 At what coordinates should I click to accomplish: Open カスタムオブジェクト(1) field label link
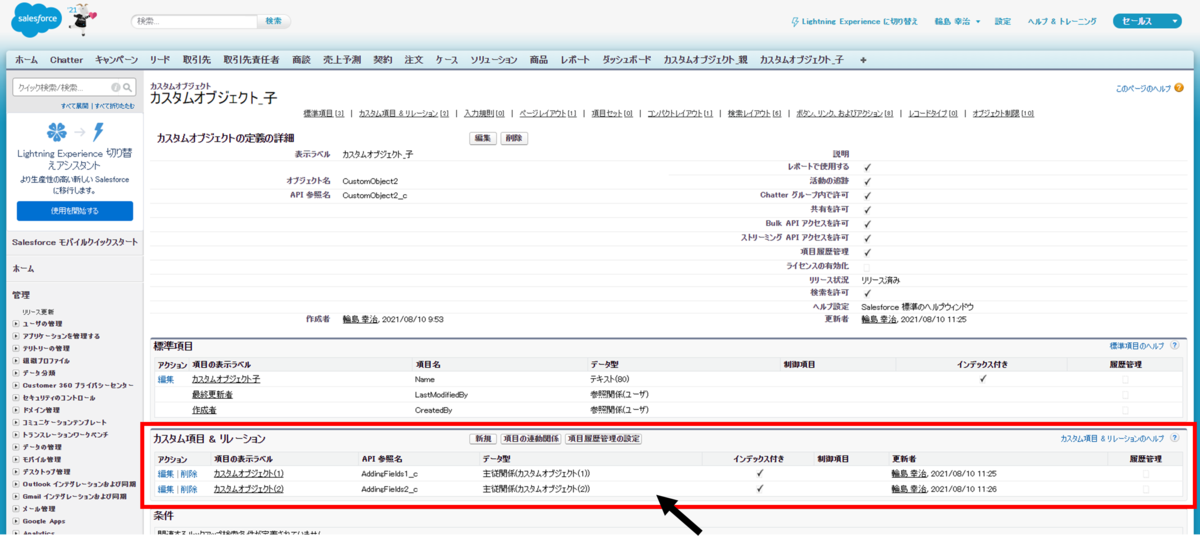point(248,473)
